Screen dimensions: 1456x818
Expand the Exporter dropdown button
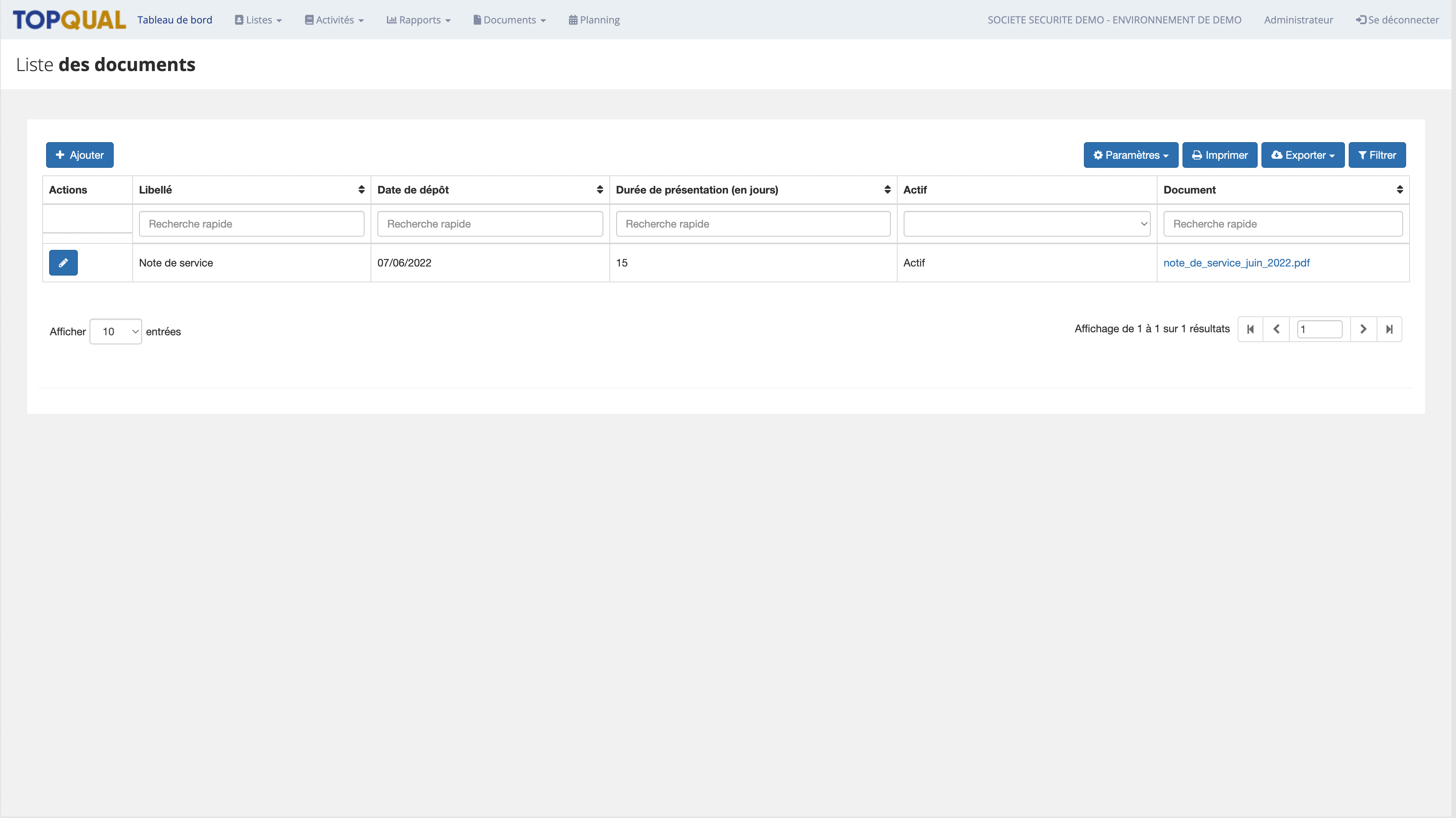point(1302,155)
